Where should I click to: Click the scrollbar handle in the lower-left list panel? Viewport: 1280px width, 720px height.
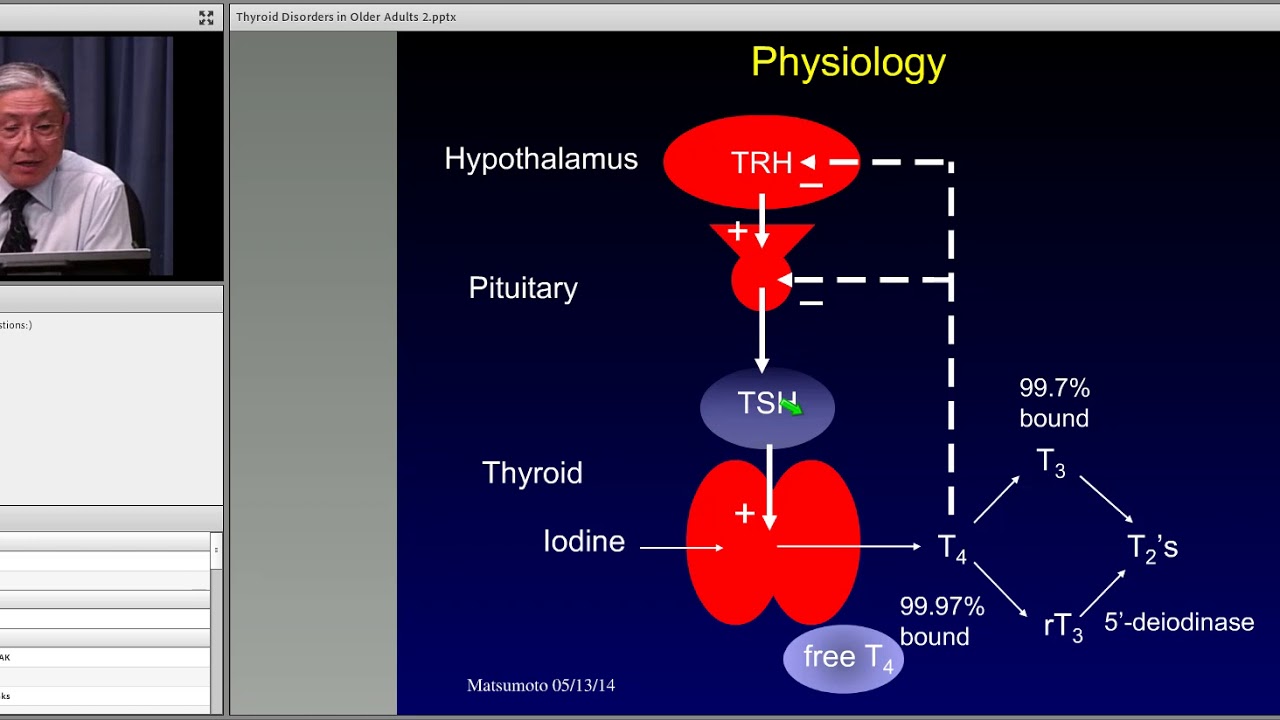click(x=216, y=551)
